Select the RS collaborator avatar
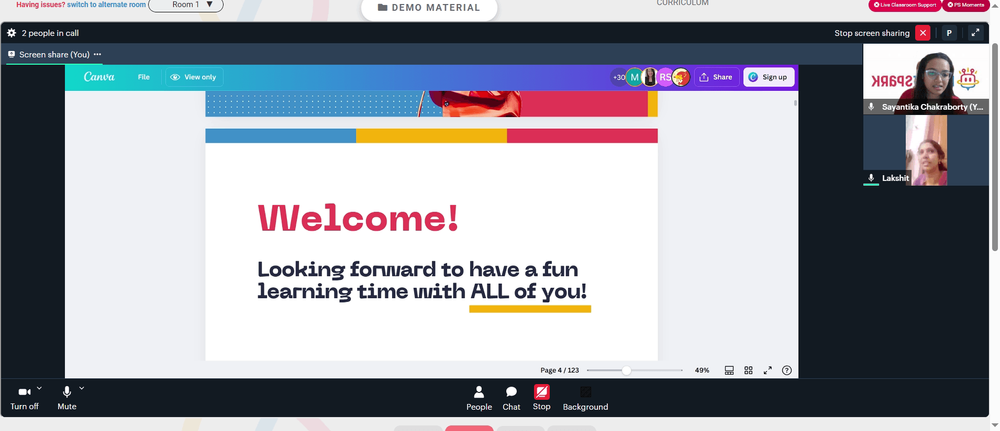 coord(665,77)
